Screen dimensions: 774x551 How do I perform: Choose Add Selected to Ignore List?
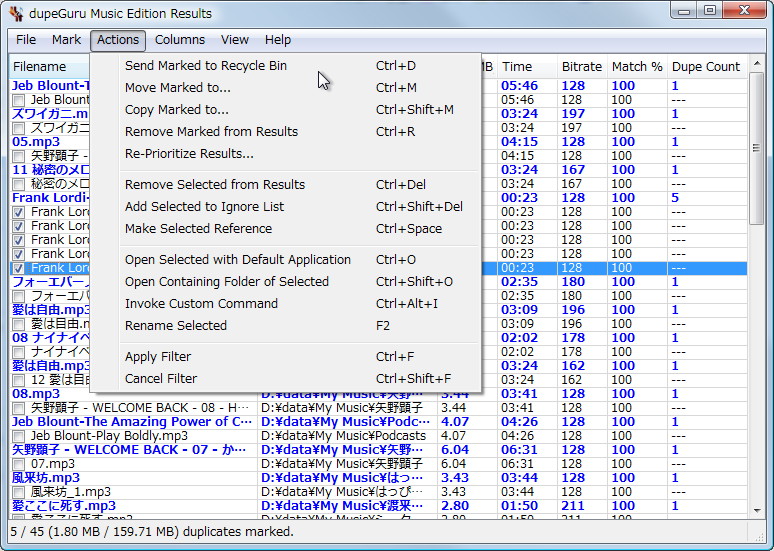click(285, 206)
